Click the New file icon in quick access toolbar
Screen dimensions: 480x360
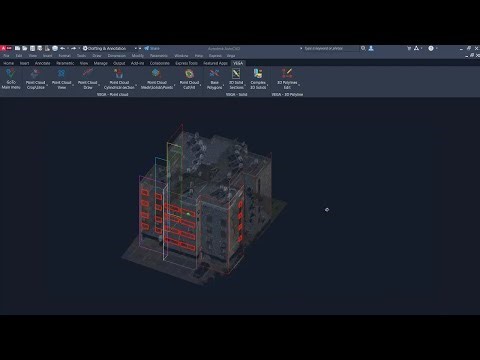pos(17,49)
